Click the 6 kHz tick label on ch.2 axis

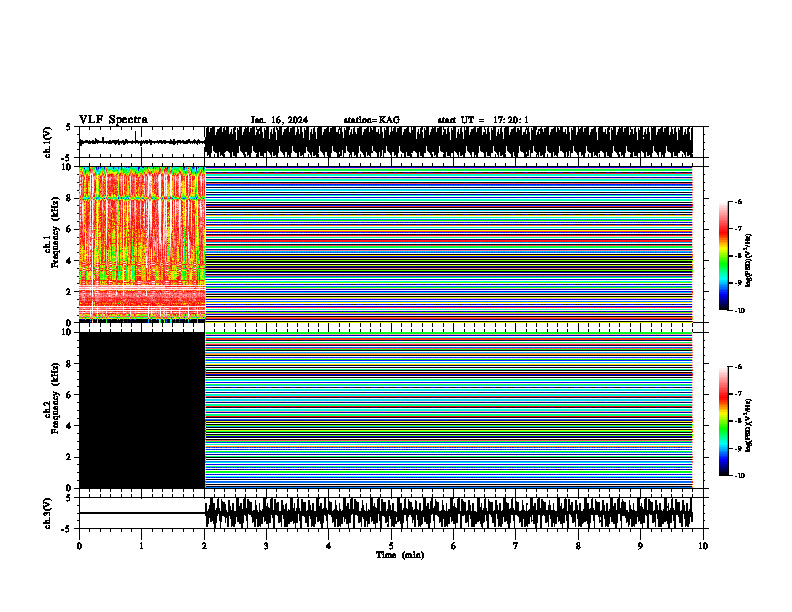click(70, 395)
